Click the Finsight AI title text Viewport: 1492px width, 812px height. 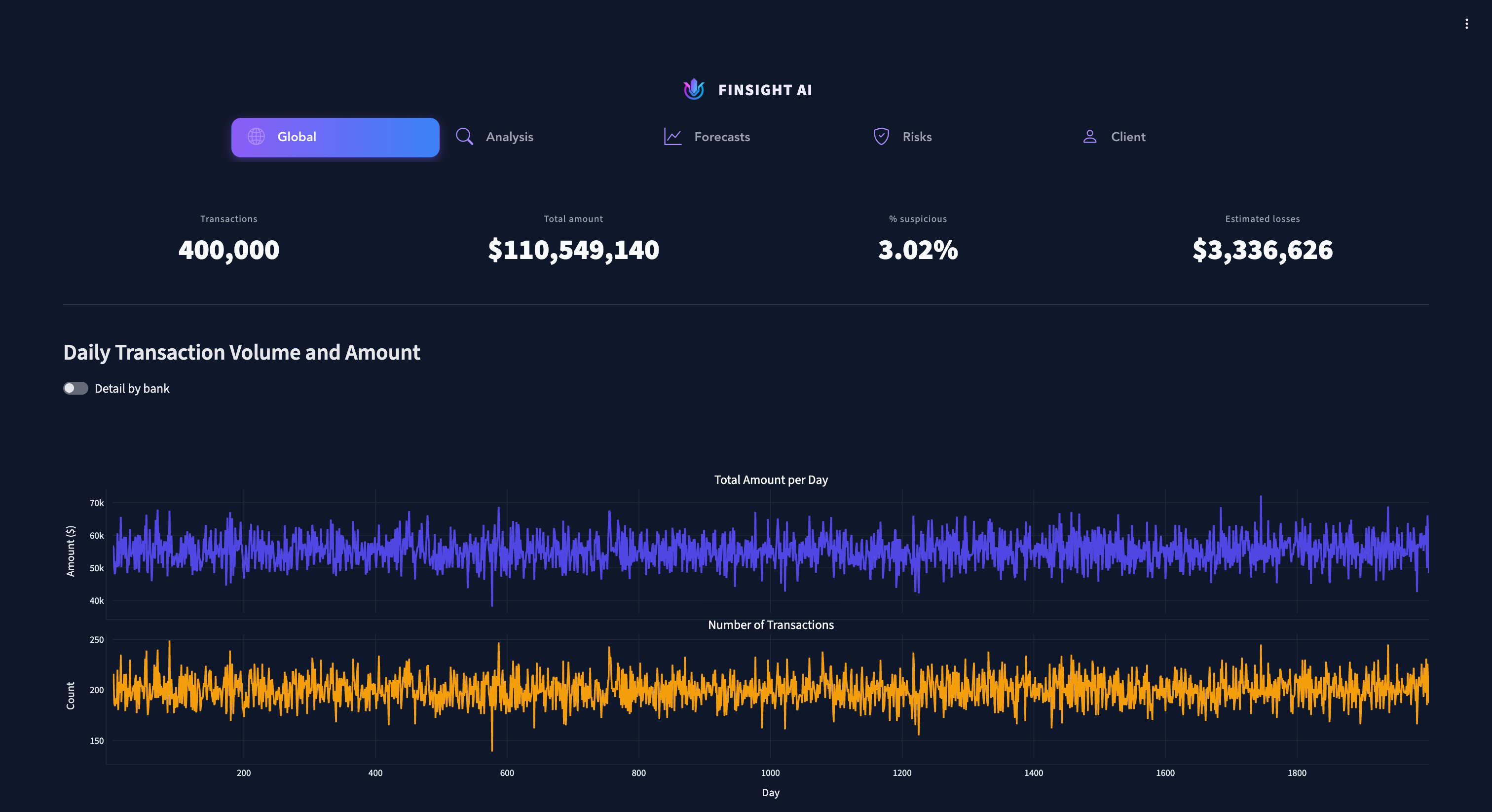coord(765,90)
